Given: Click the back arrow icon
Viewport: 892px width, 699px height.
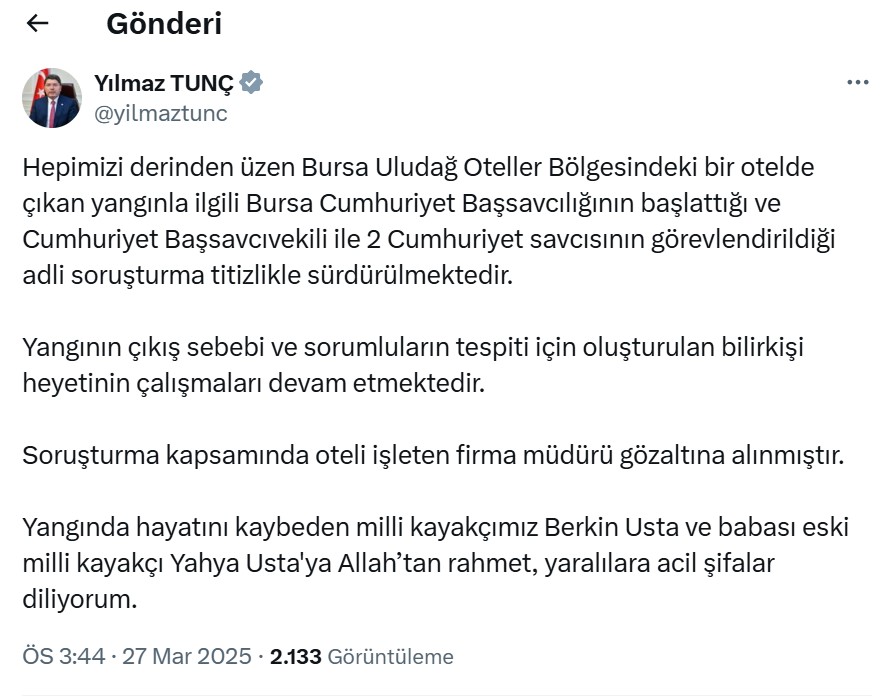Looking at the screenshot, I should click(38, 23).
